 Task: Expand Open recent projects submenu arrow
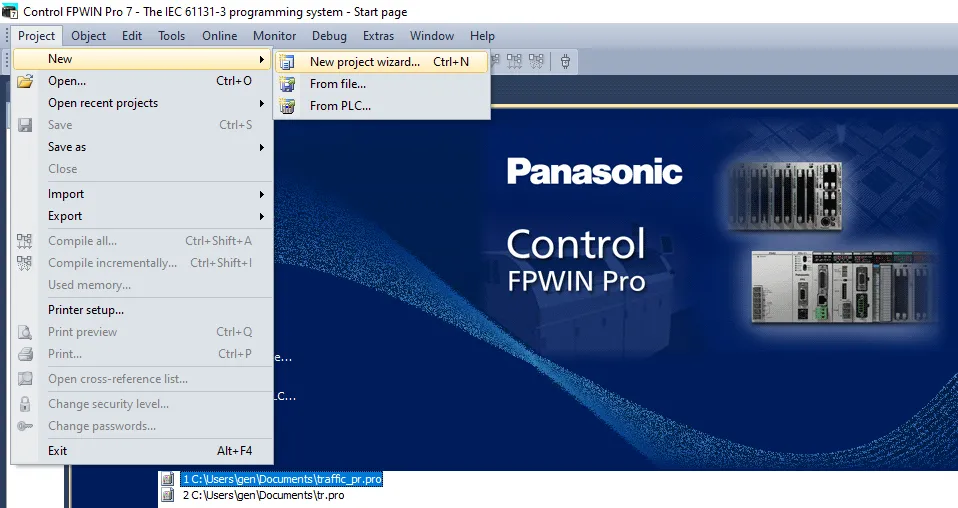(x=261, y=103)
